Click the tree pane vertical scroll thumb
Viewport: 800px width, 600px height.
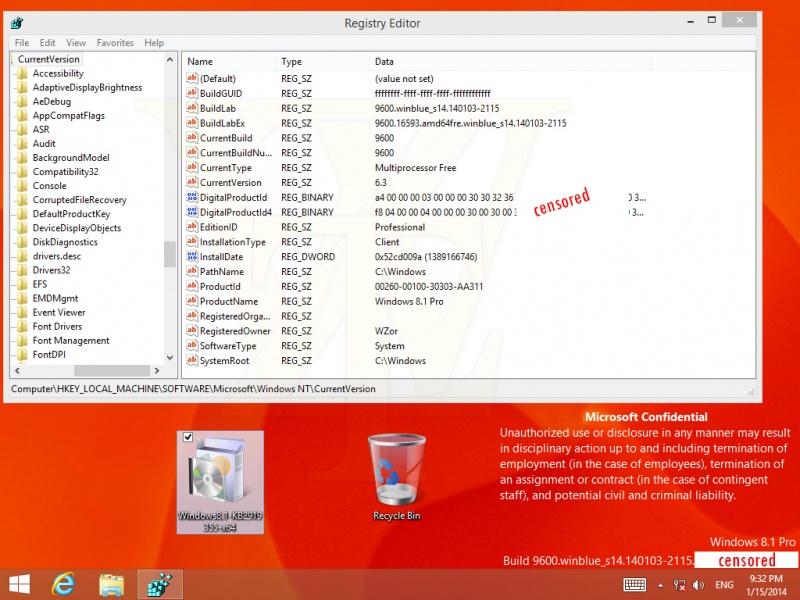click(x=170, y=254)
